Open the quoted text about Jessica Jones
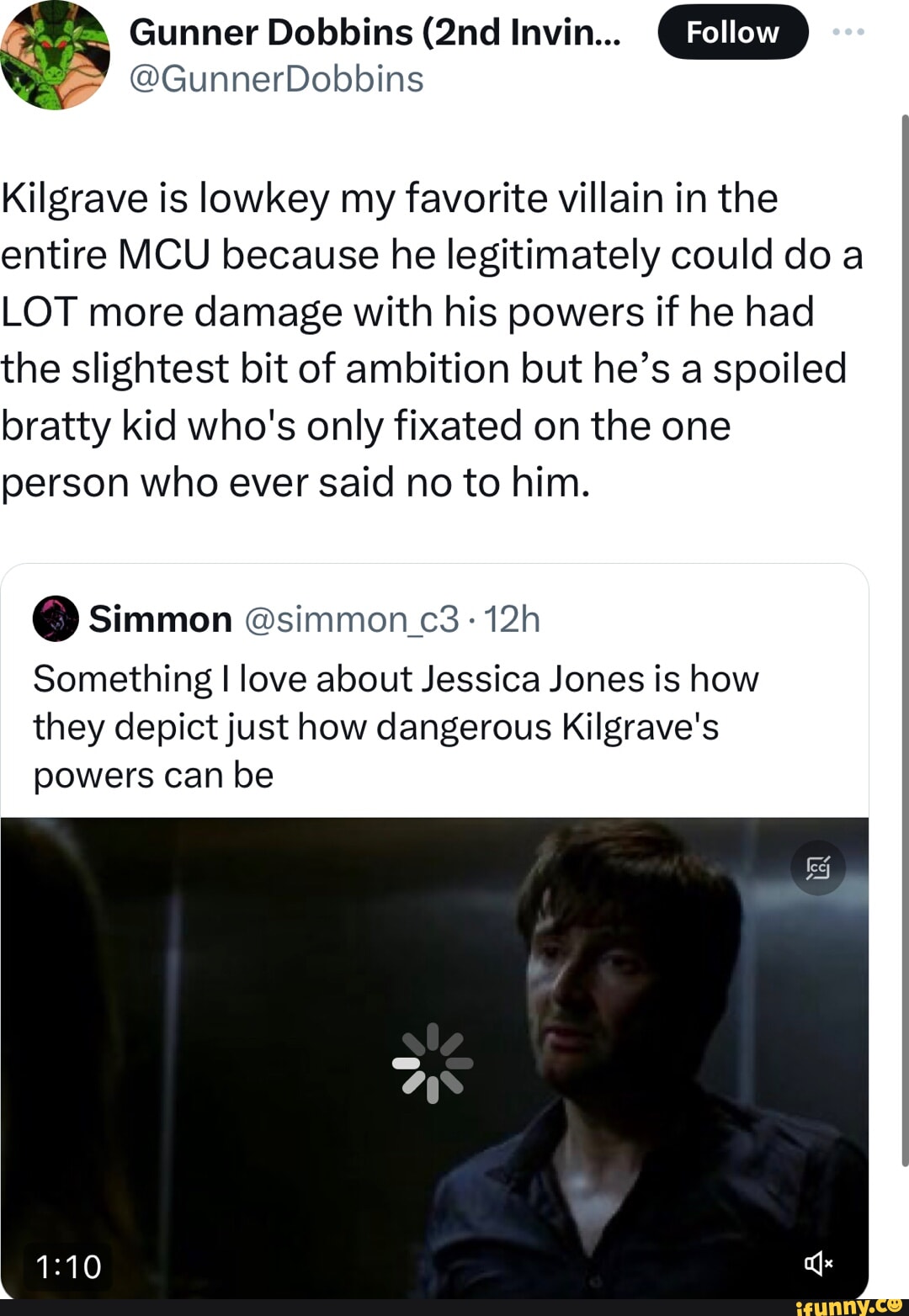 396,727
